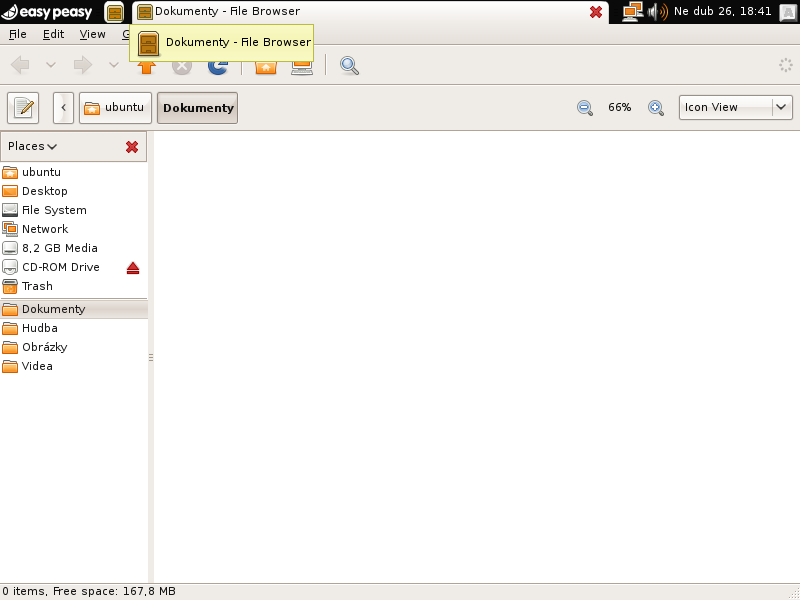The width and height of the screenshot is (800, 600).
Task: Go up one folder level
Action: tap(146, 68)
